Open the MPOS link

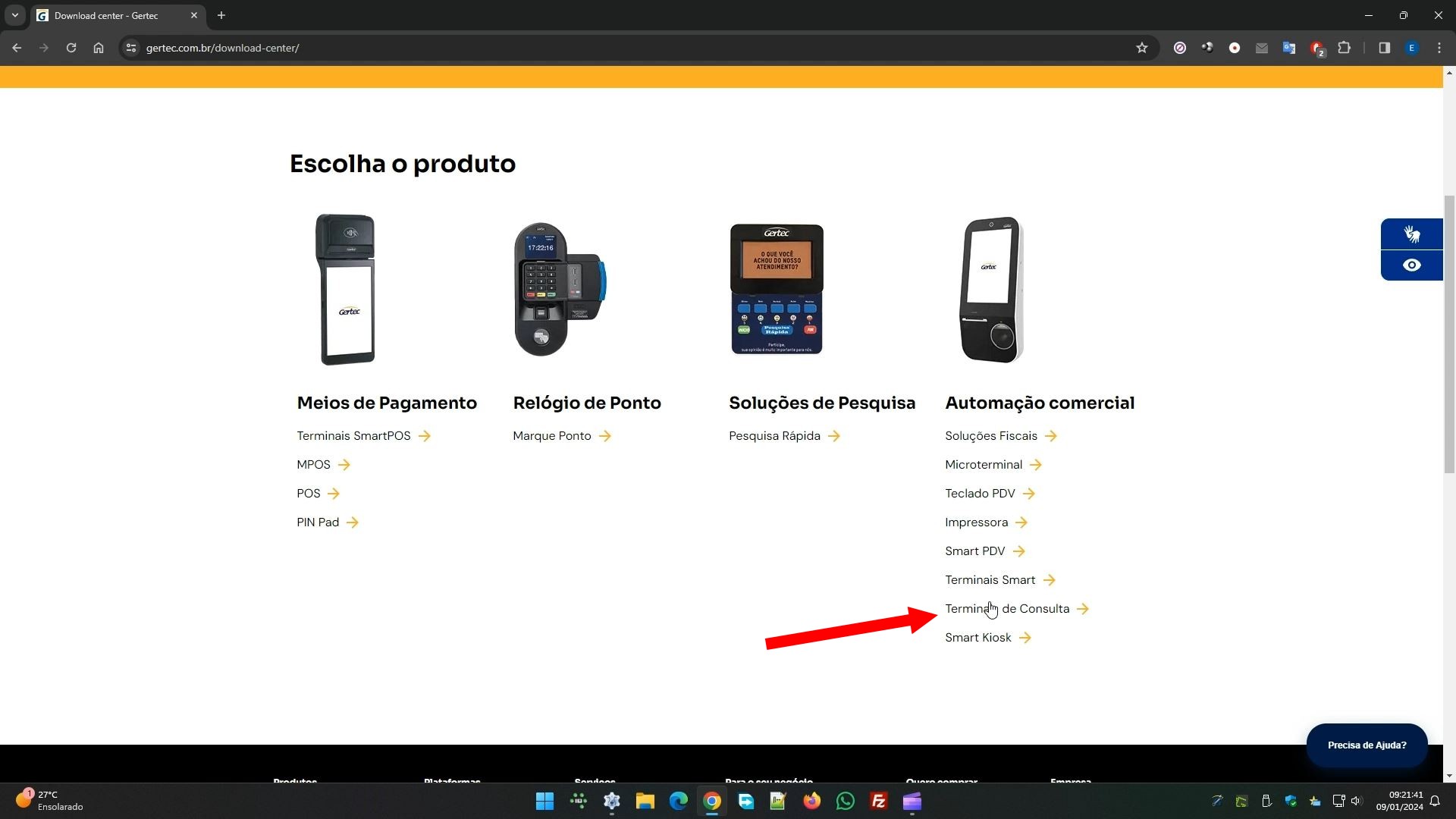click(323, 465)
